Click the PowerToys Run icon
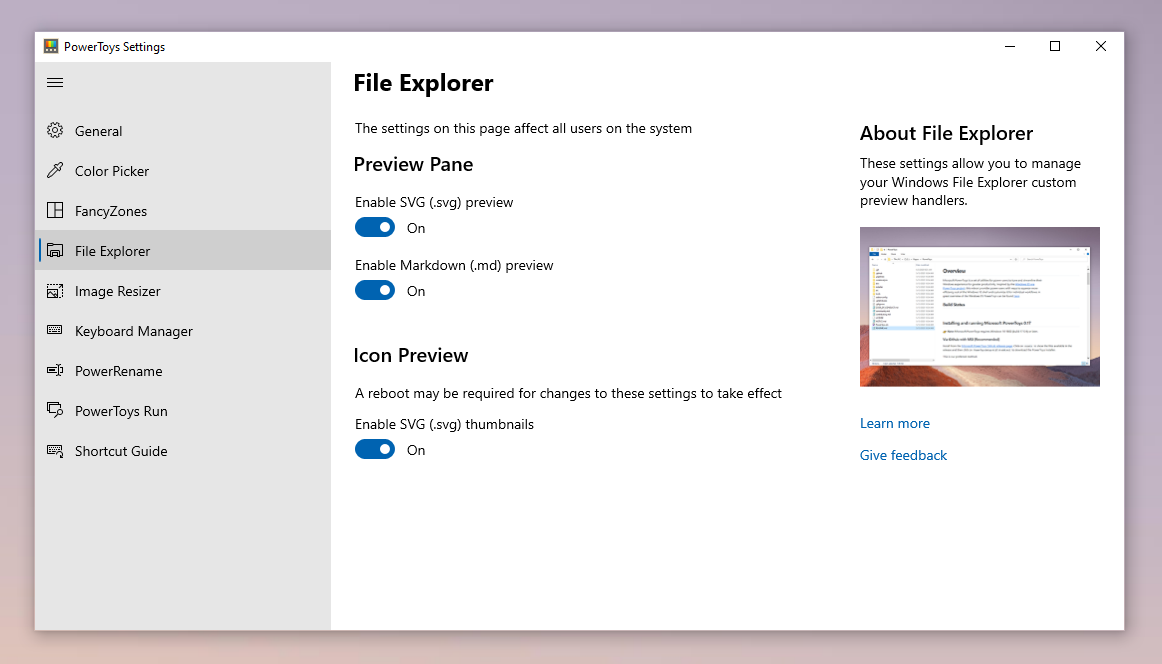This screenshot has height=664, width=1162. tap(55, 410)
